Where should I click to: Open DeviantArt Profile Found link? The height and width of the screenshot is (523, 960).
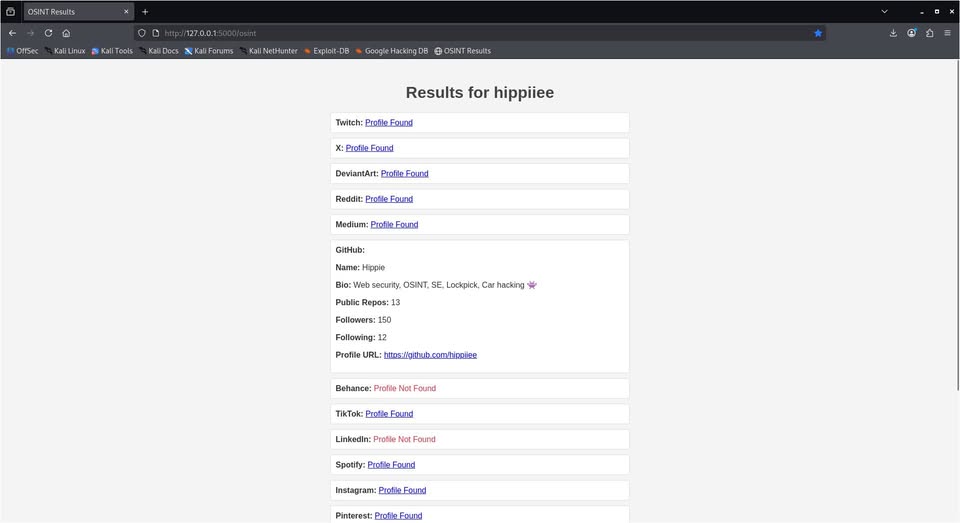(405, 174)
